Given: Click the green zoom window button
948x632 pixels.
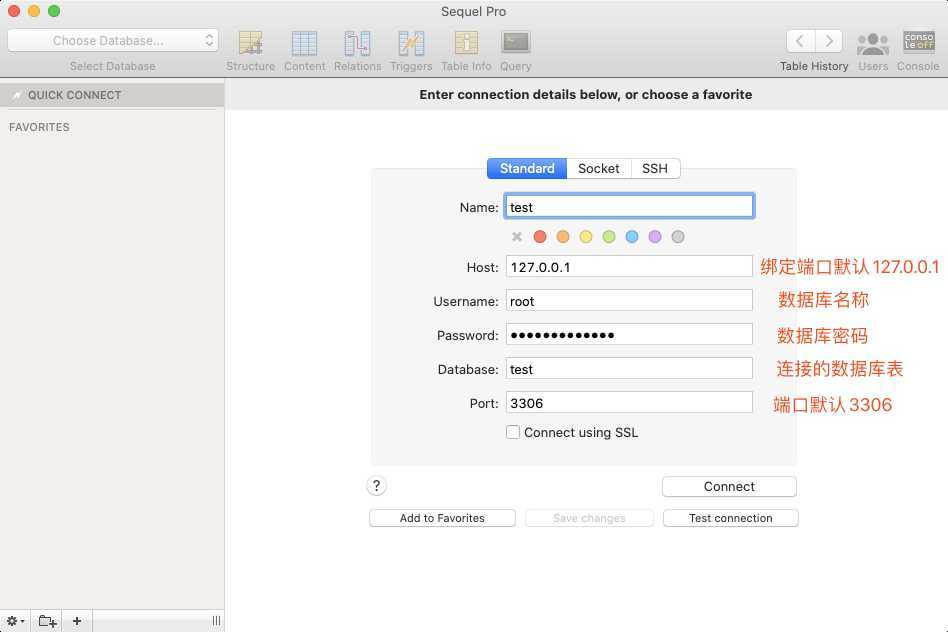Looking at the screenshot, I should 54,11.
